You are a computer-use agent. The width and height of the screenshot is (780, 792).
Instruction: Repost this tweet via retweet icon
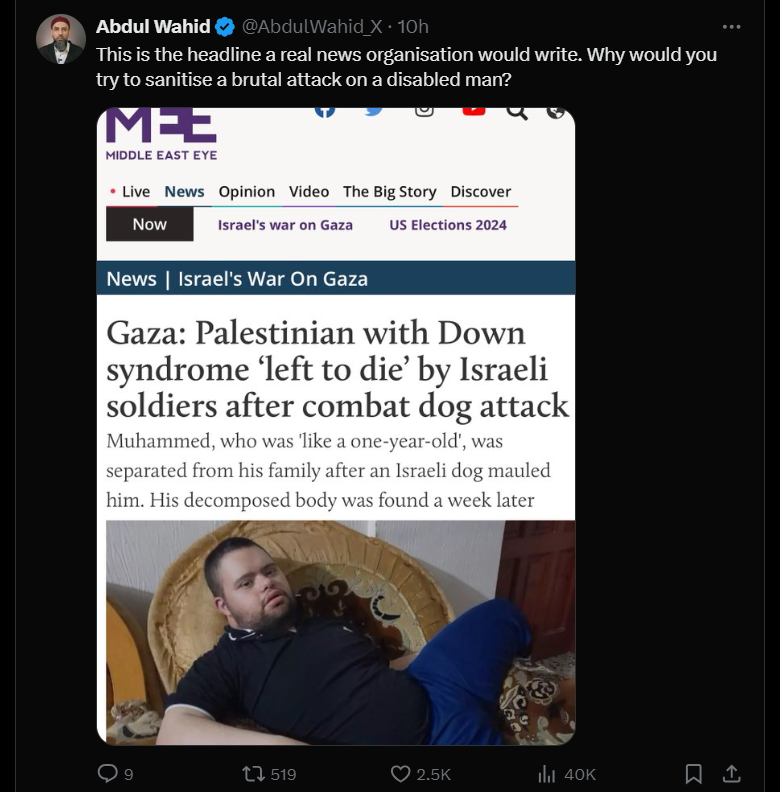pyautogui.click(x=255, y=773)
